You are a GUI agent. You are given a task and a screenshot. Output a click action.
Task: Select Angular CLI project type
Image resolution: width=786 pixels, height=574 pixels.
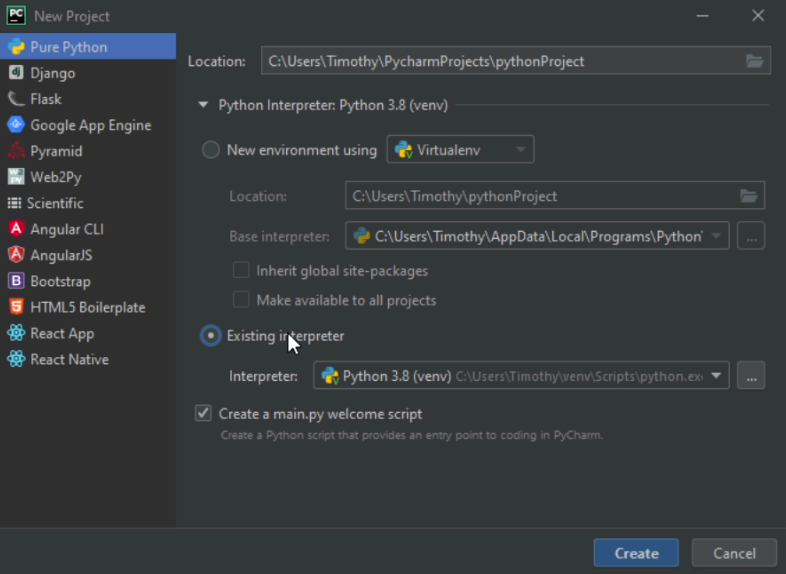[88, 229]
